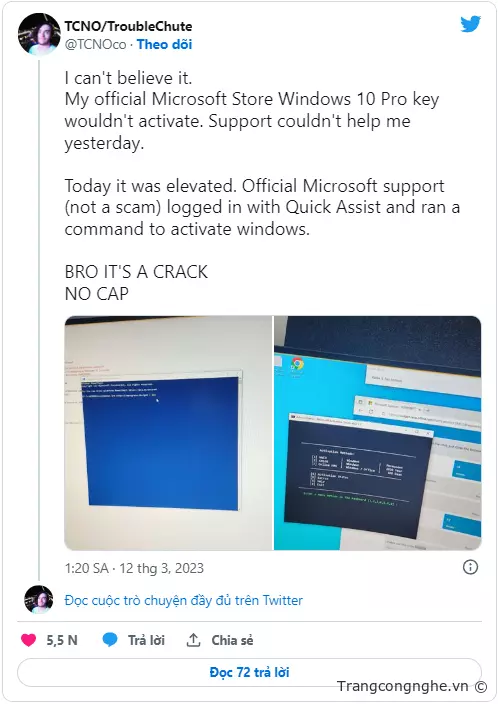The image size is (498, 704).
Task: Open the @TCNOco handle link
Action: click(x=95, y=44)
